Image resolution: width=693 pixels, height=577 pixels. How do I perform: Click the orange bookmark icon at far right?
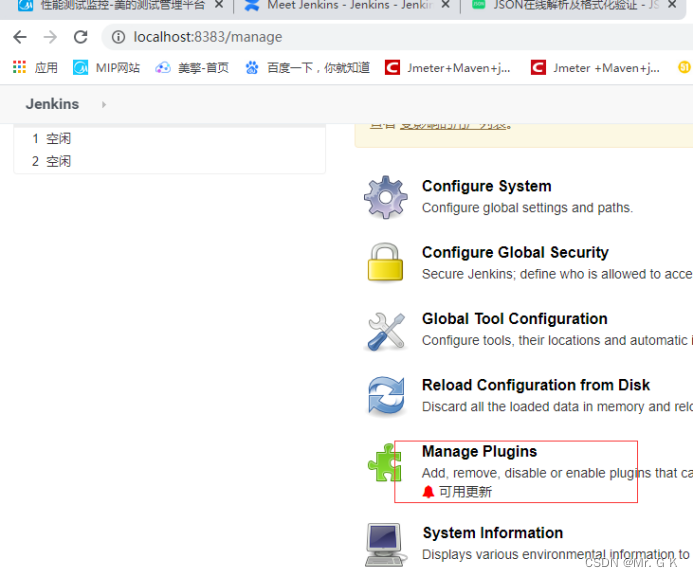(x=685, y=68)
